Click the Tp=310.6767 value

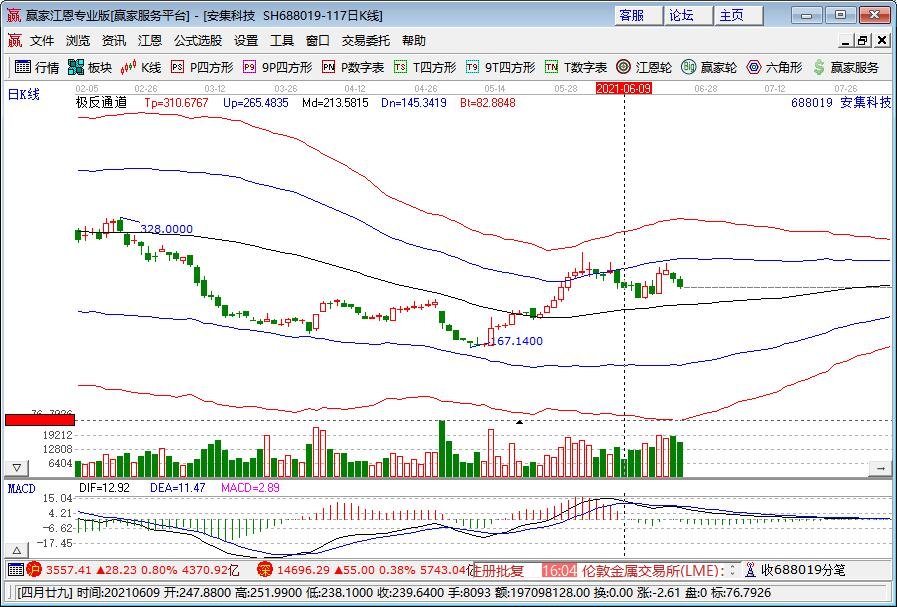pyautogui.click(x=176, y=103)
